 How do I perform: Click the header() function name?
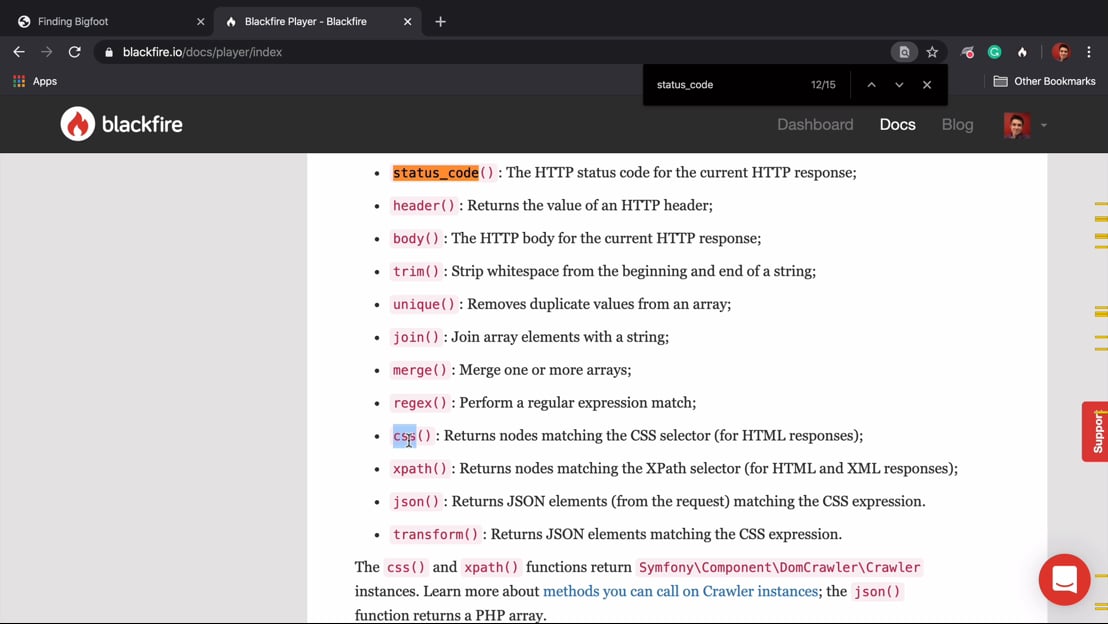[x=424, y=206]
